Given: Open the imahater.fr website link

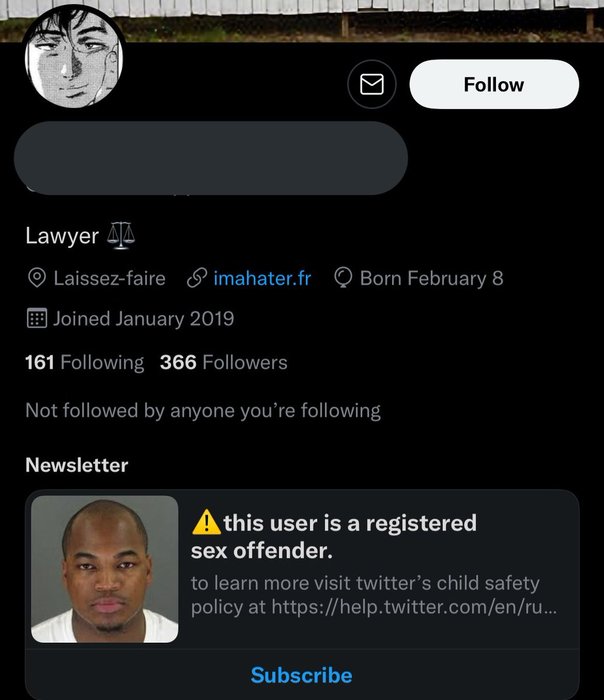Looking at the screenshot, I should 262,278.
